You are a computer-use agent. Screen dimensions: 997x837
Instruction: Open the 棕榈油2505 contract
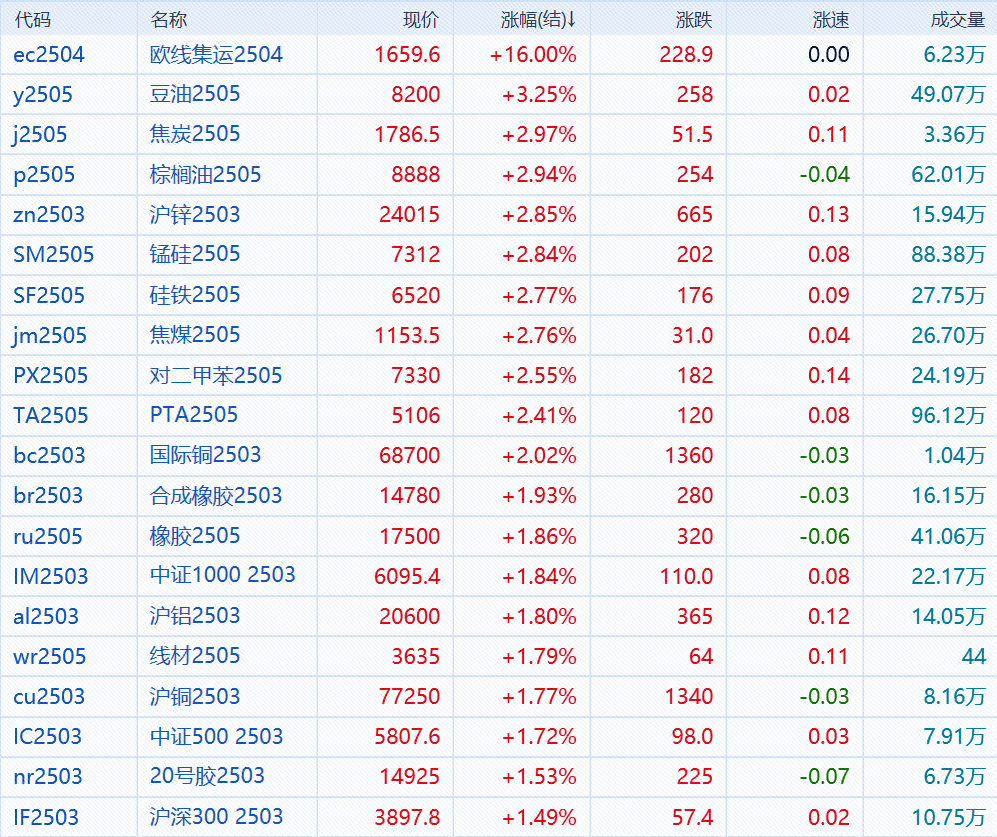(205, 175)
